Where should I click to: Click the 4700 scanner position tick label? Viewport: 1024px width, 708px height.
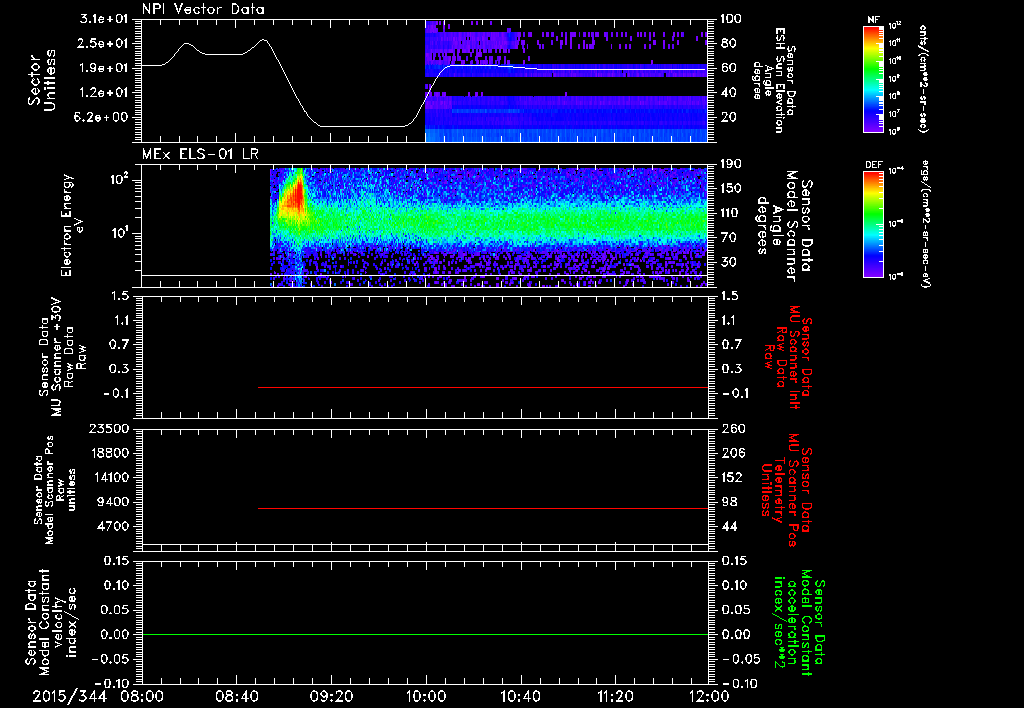coord(114,526)
